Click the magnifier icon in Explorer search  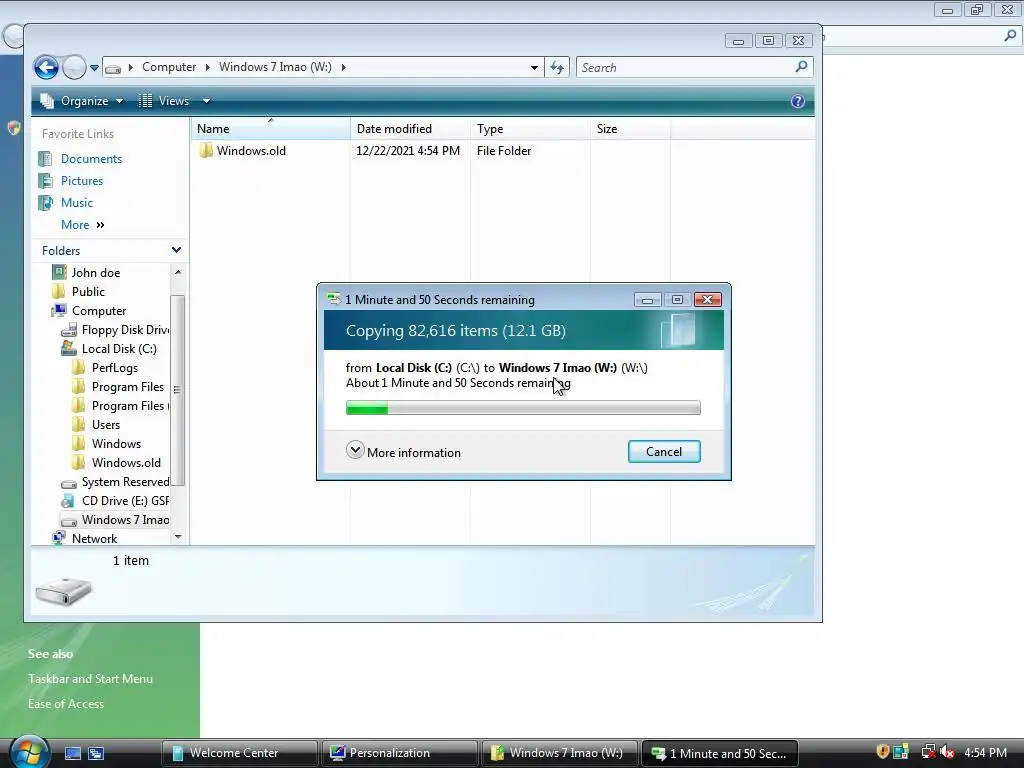coord(801,67)
